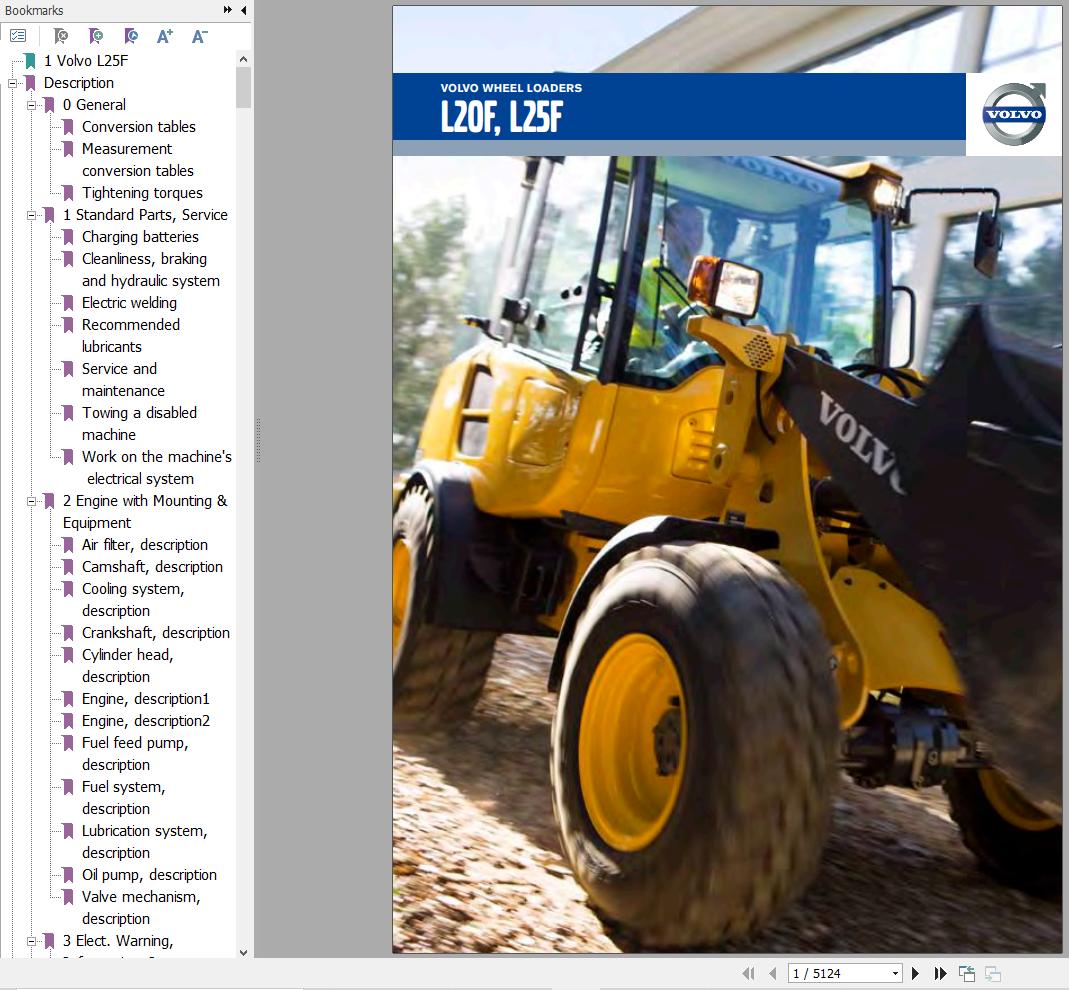Click the Previous view icon
The image size is (1069, 990).
[966, 972]
